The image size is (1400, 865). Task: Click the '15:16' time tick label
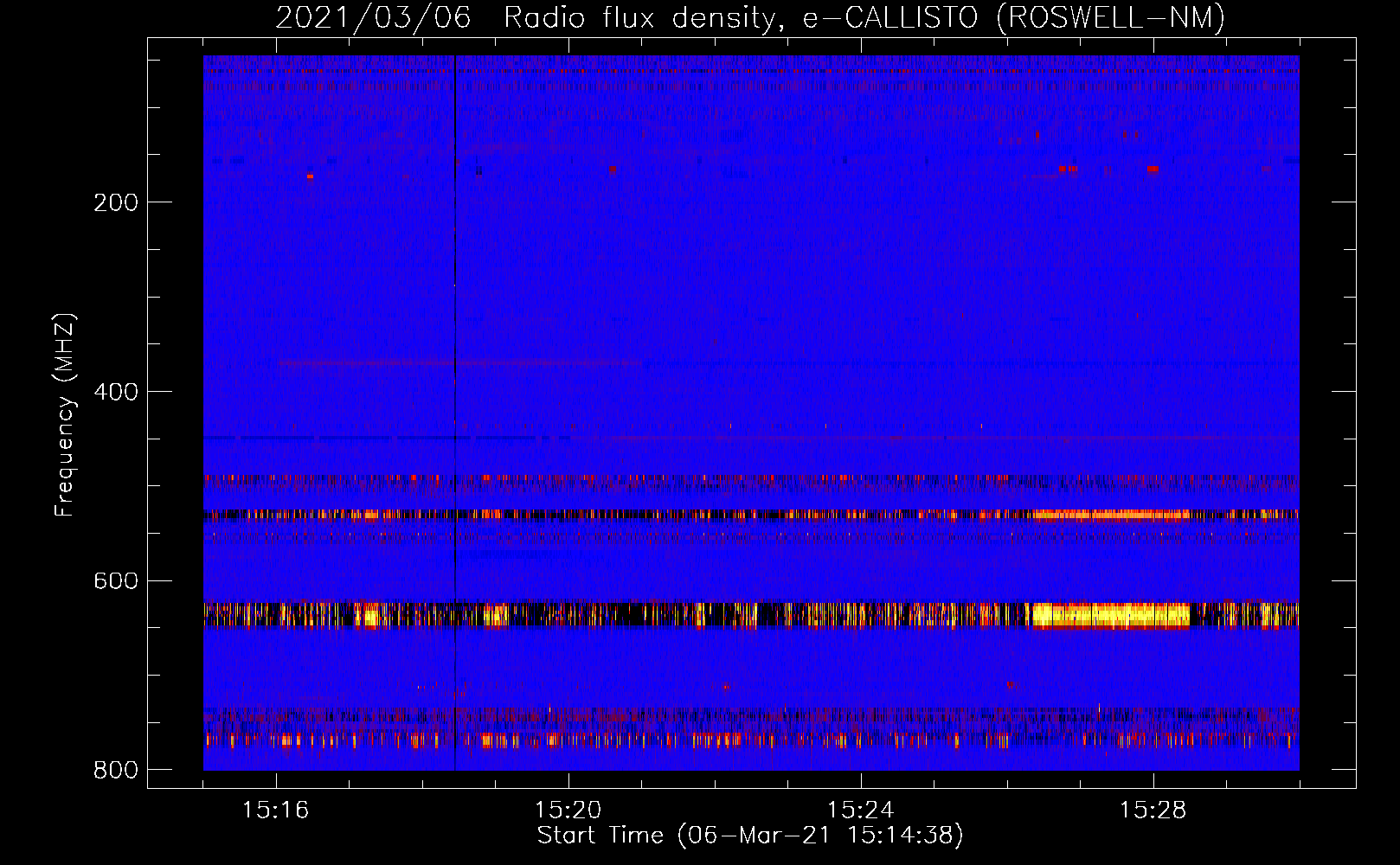(x=276, y=810)
